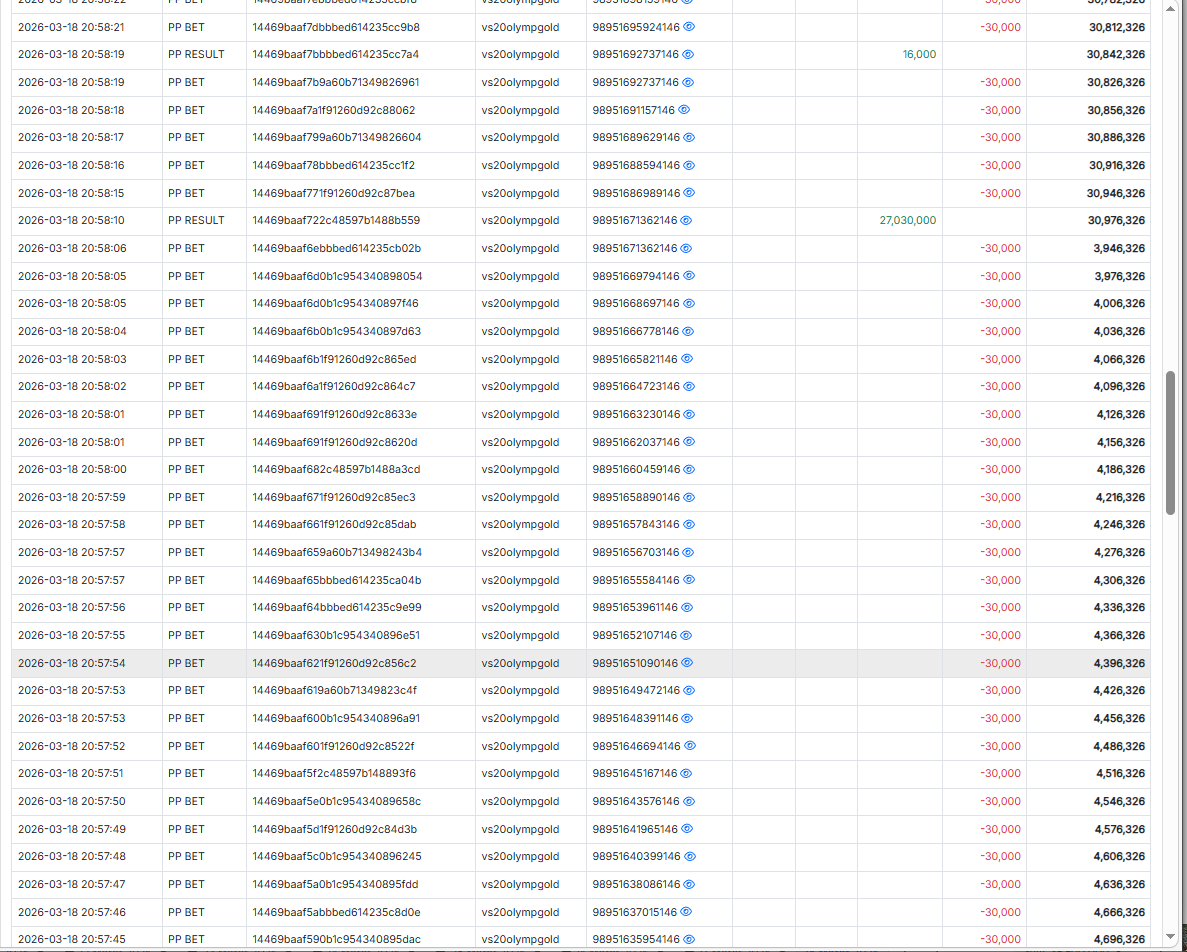Open the eye icon for 98951663230146
The height and width of the screenshot is (952, 1187).
pyautogui.click(x=690, y=414)
